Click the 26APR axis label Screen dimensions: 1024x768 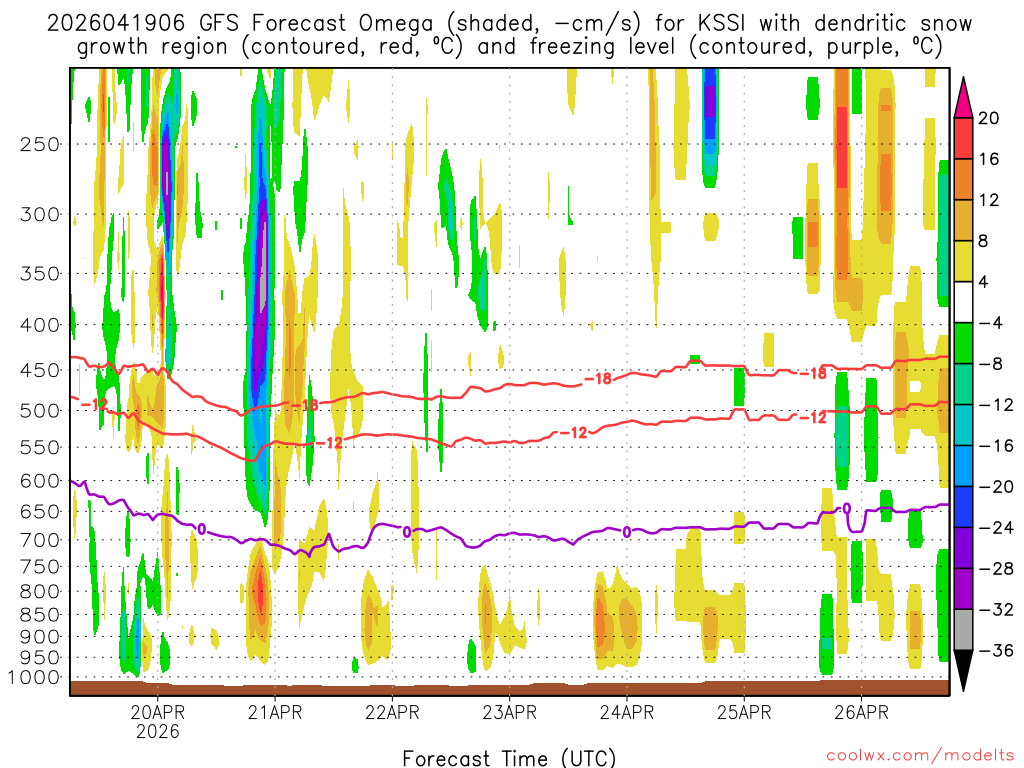coord(861,712)
